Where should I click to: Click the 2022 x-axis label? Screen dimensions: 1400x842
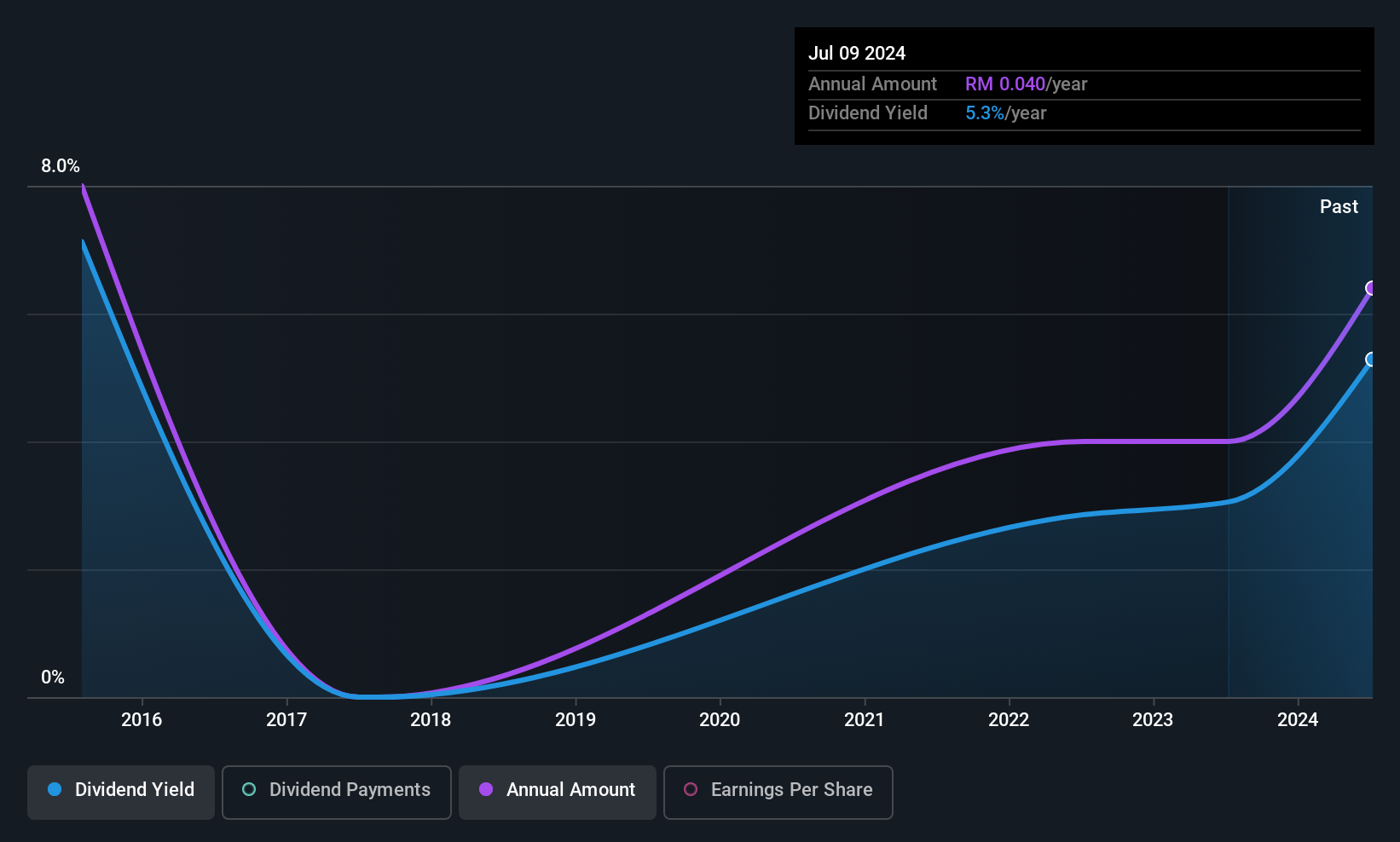1009,719
